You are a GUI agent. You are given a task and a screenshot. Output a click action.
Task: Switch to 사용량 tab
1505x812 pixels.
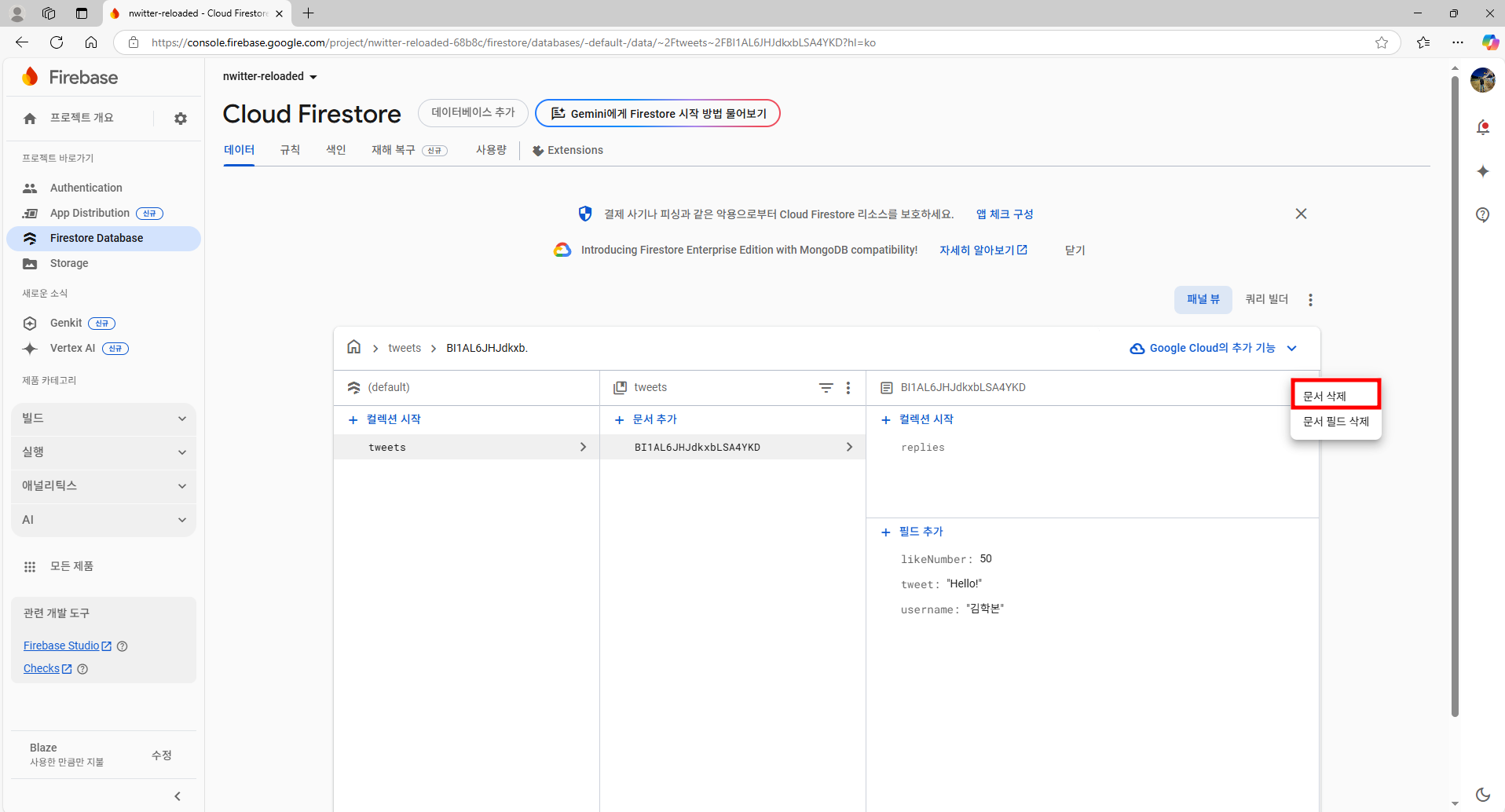pyautogui.click(x=491, y=150)
